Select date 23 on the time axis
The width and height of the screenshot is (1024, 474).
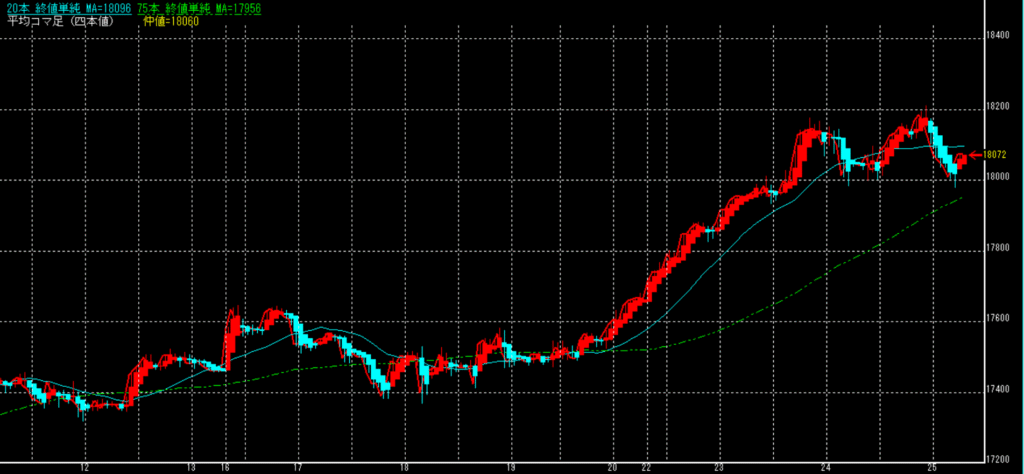(719, 467)
